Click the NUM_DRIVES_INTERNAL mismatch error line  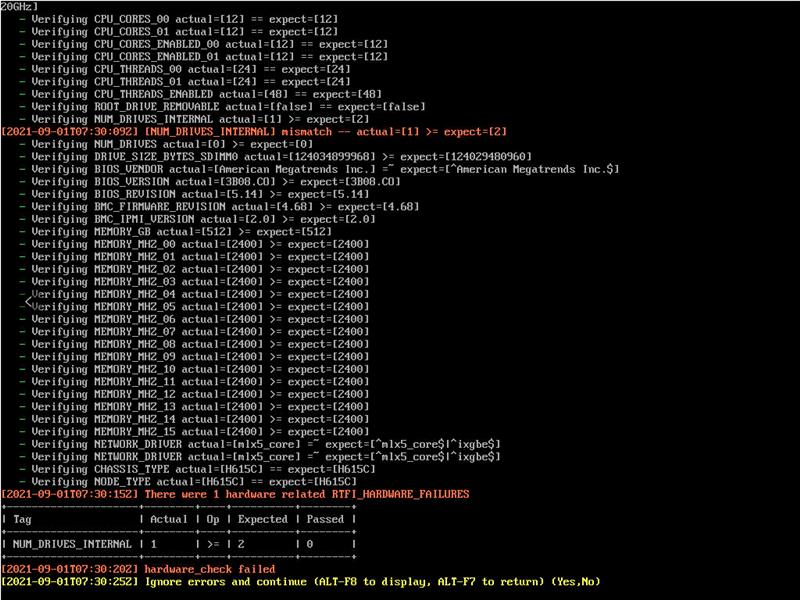click(254, 132)
